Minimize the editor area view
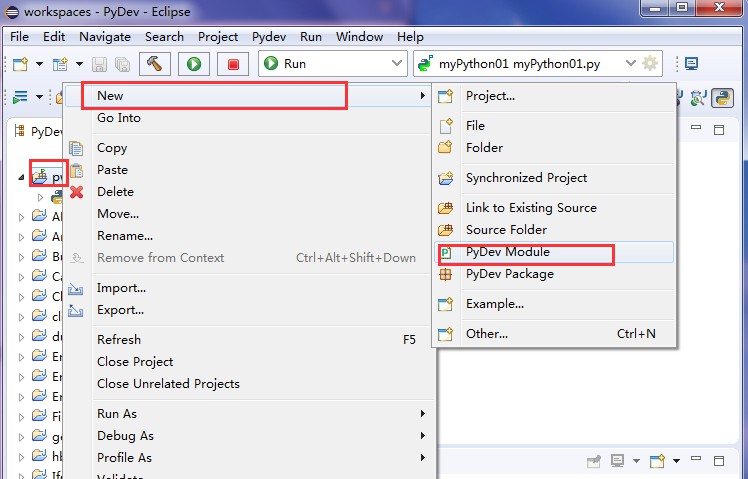The height and width of the screenshot is (479, 748). [696, 127]
